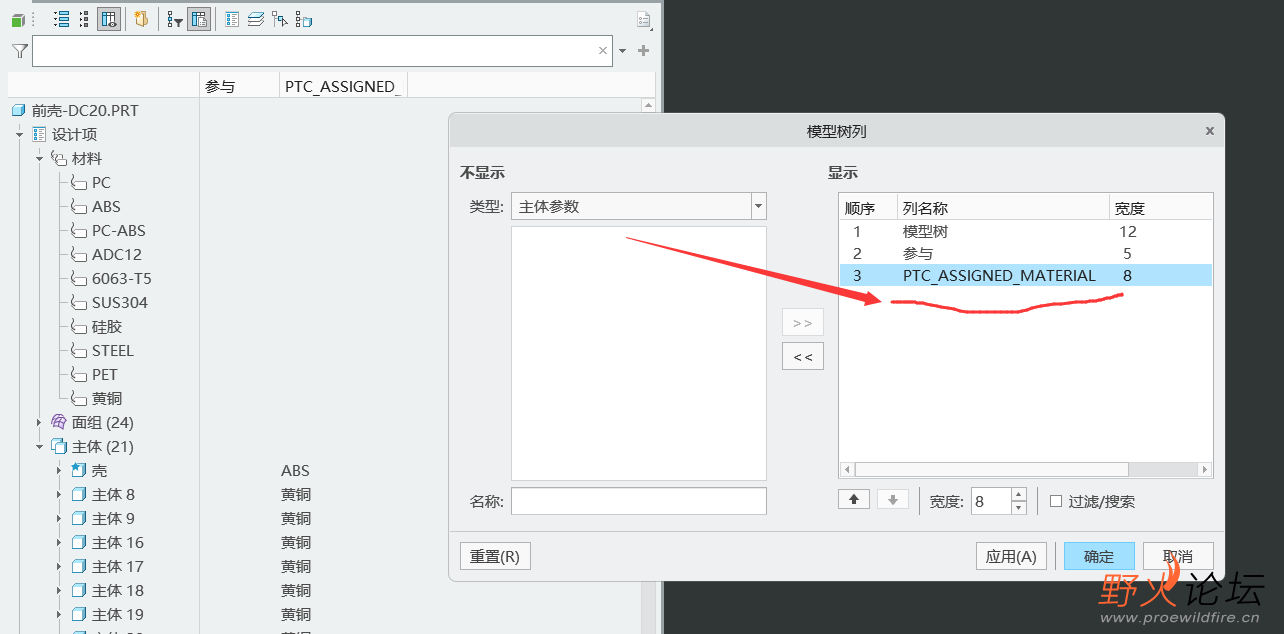
Task: Expand the 面组 (24) node
Action: [39, 423]
